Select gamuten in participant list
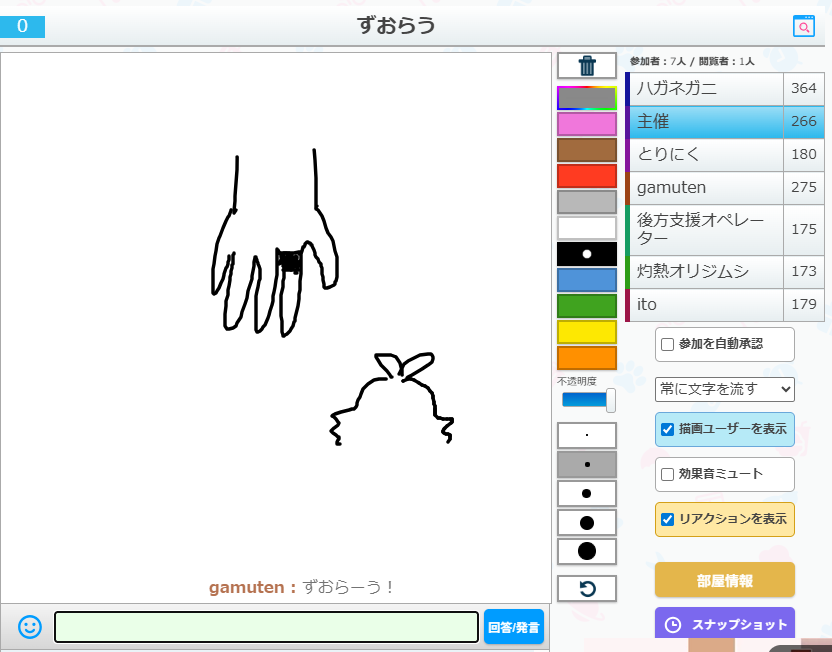 tap(707, 188)
